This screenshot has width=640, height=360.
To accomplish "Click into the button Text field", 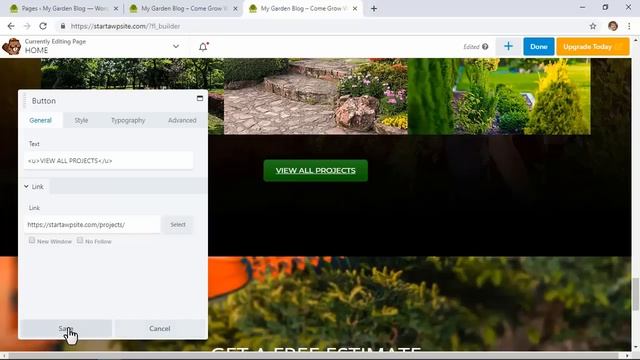I will (108, 161).
